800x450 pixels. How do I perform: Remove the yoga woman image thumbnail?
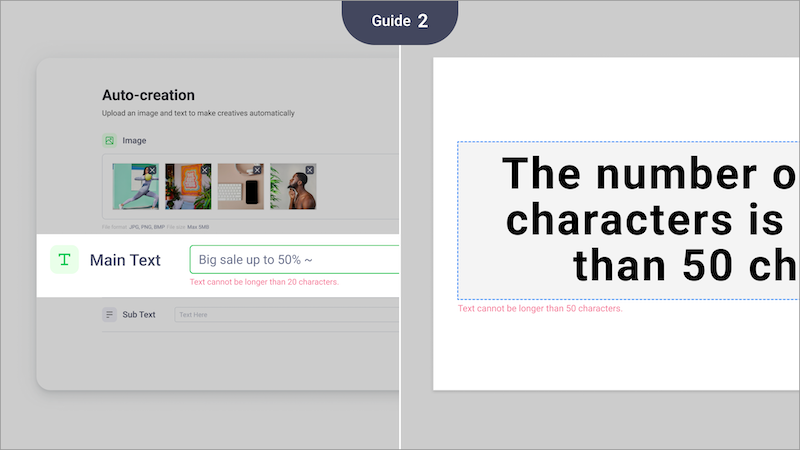point(151,171)
